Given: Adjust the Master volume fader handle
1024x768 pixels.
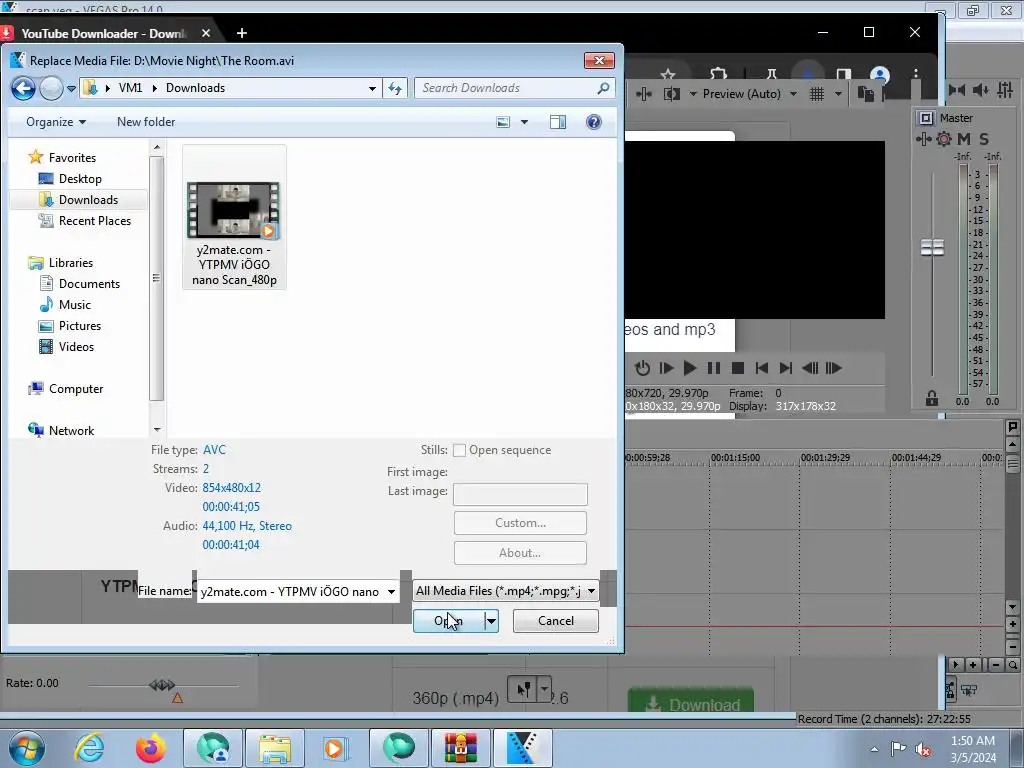Looking at the screenshot, I should point(932,248).
